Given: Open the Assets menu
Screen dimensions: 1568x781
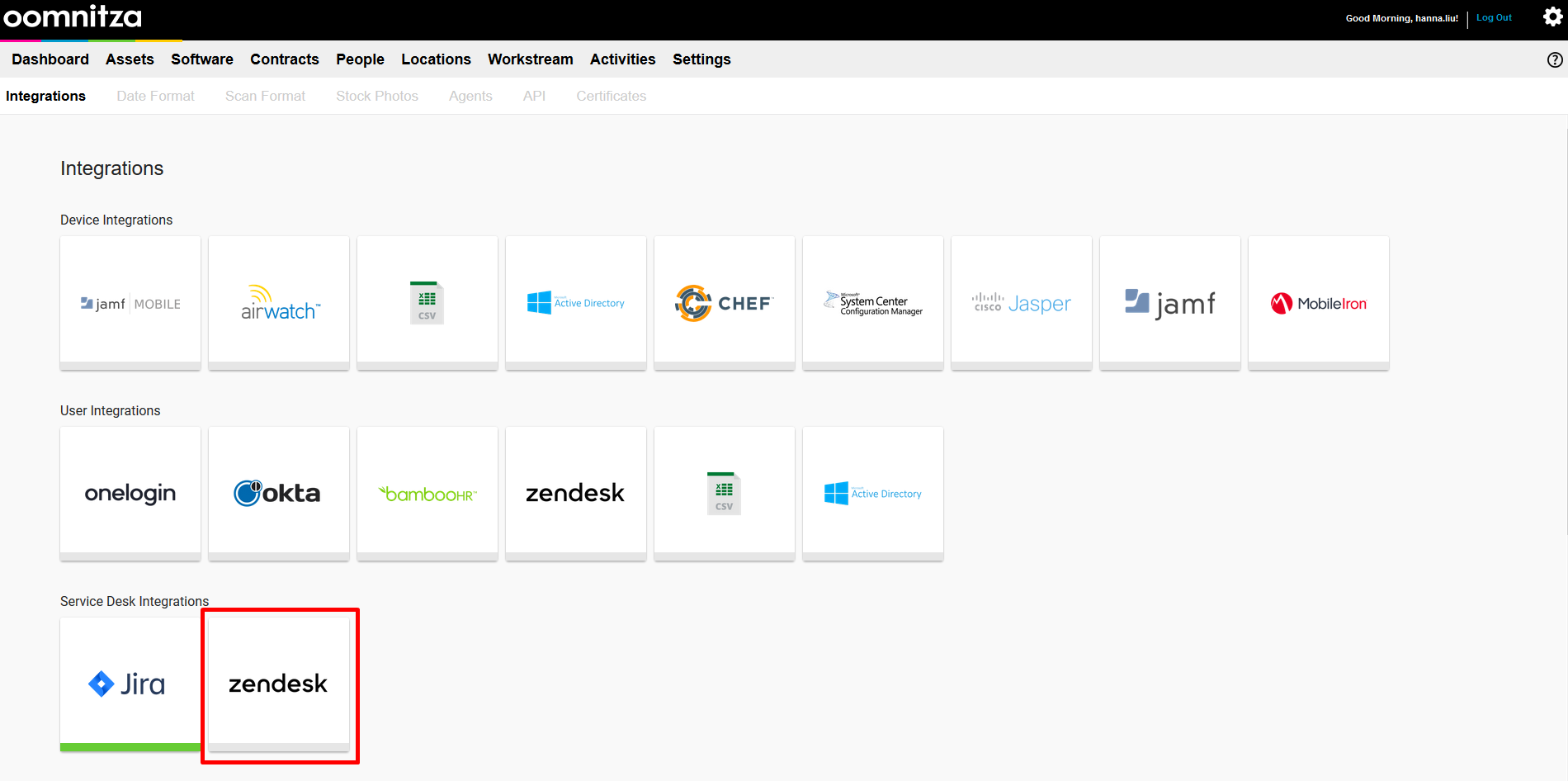Looking at the screenshot, I should pos(130,59).
